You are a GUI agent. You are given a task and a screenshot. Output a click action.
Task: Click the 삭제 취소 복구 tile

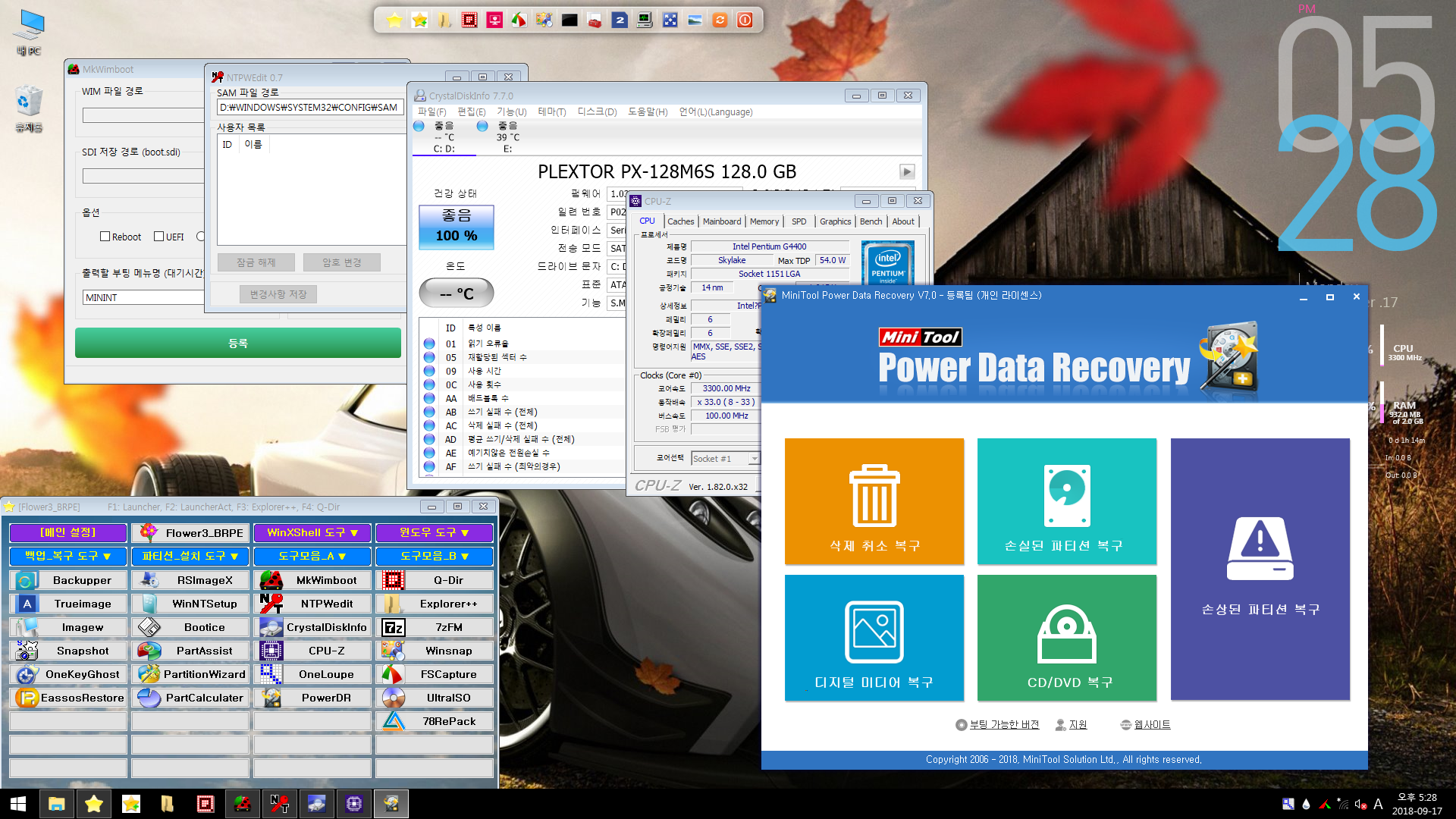point(874,501)
